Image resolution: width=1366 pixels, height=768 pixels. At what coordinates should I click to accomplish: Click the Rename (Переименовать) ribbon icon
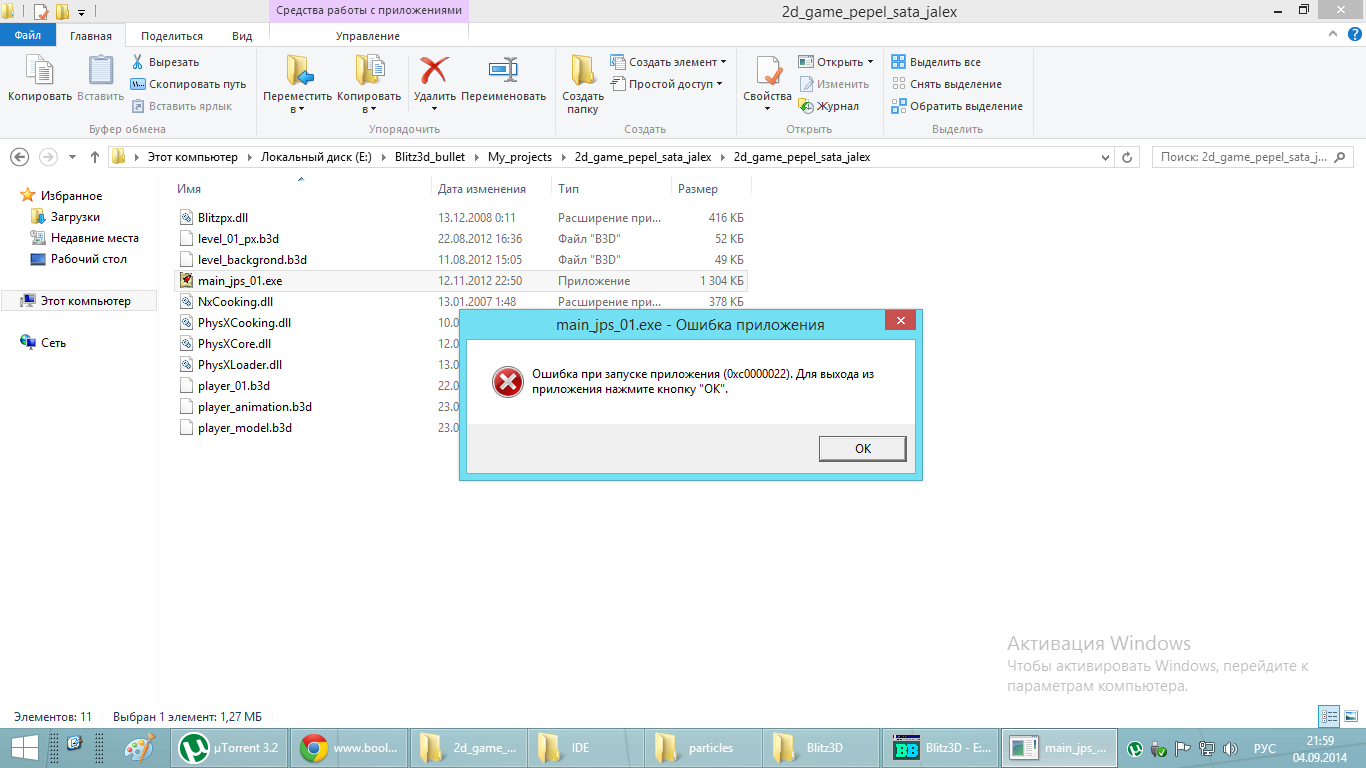click(503, 71)
